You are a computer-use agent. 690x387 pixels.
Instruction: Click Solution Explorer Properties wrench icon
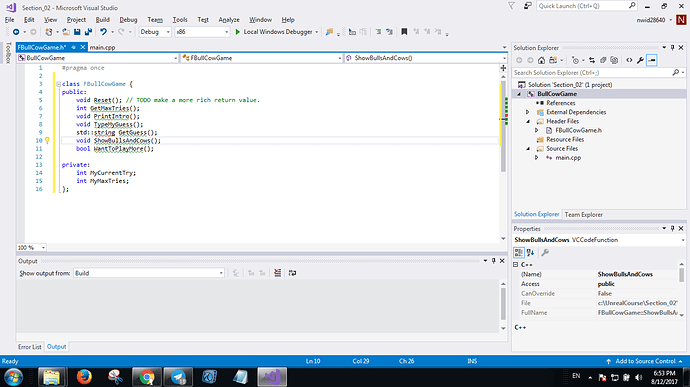click(x=640, y=60)
